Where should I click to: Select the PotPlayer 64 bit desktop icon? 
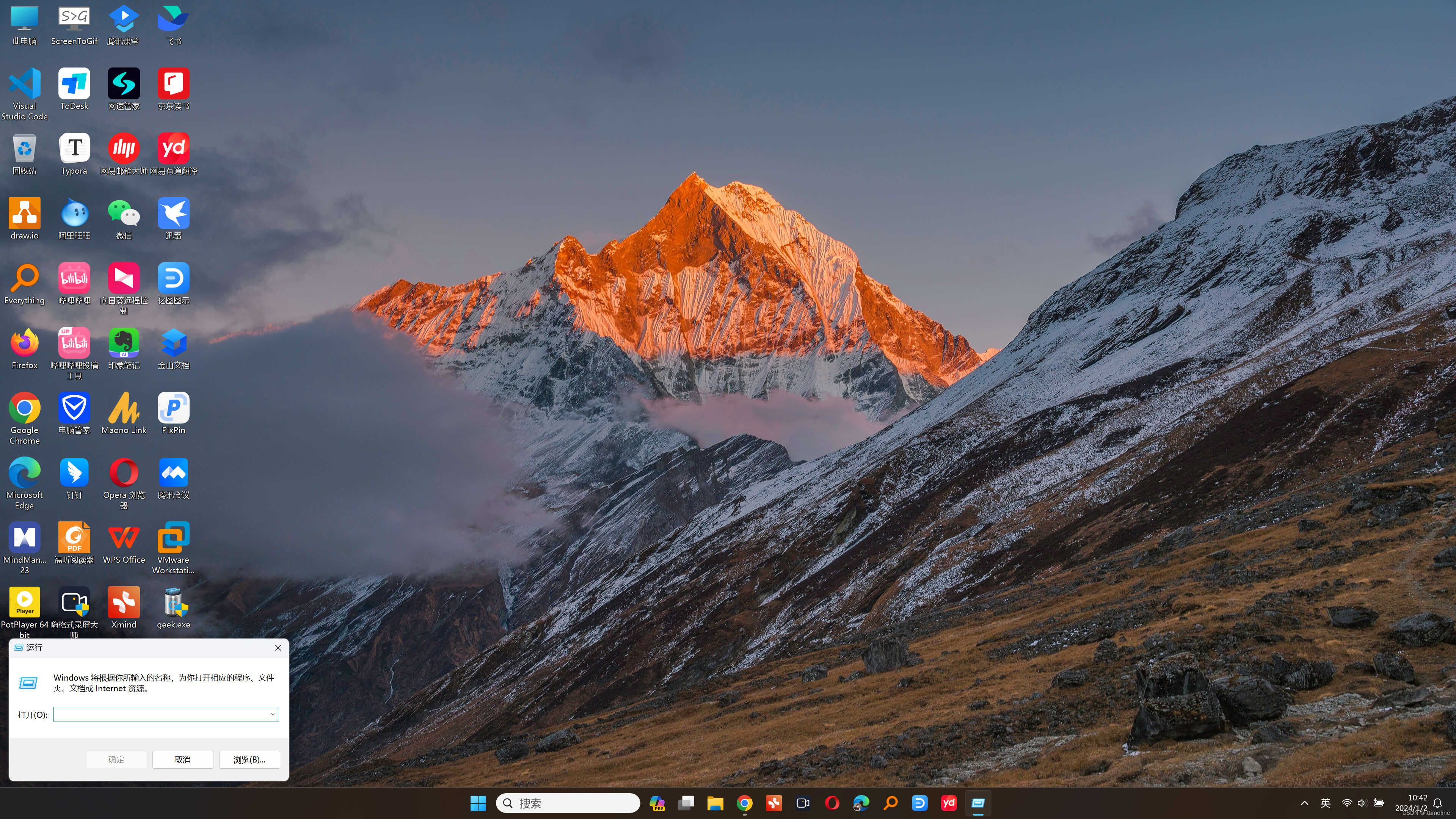(24, 613)
